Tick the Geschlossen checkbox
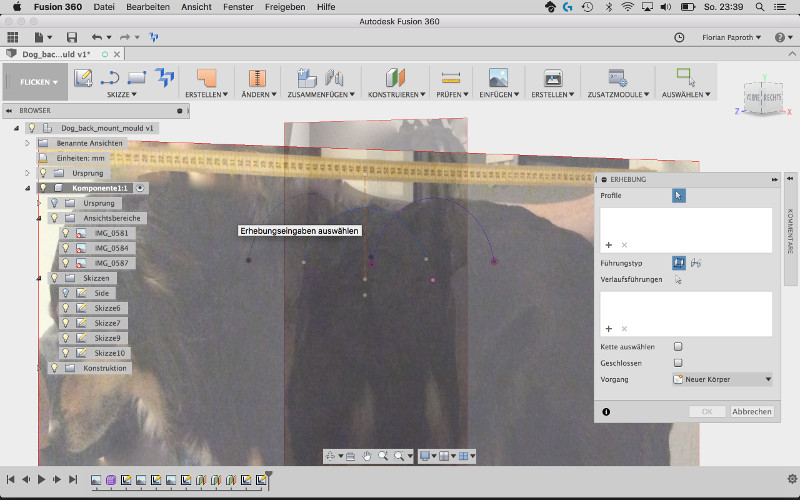Screen dimensions: 800x500 click(x=678, y=362)
